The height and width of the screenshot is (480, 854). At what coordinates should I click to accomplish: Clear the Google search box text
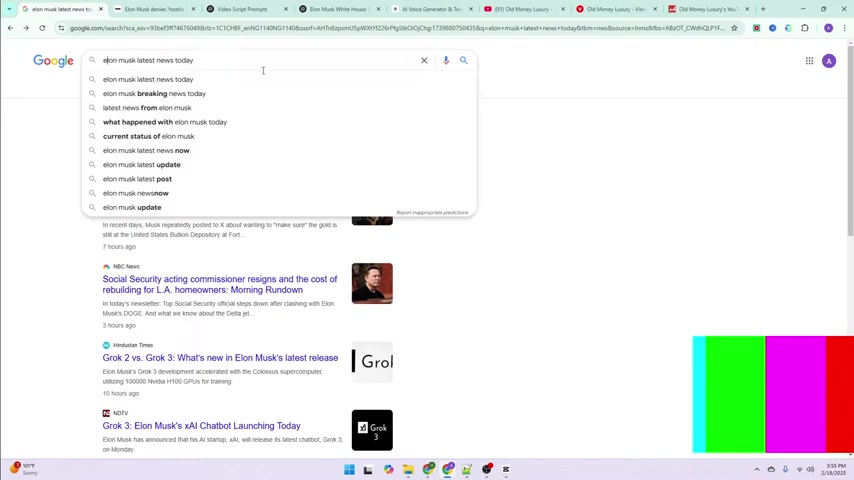[424, 60]
